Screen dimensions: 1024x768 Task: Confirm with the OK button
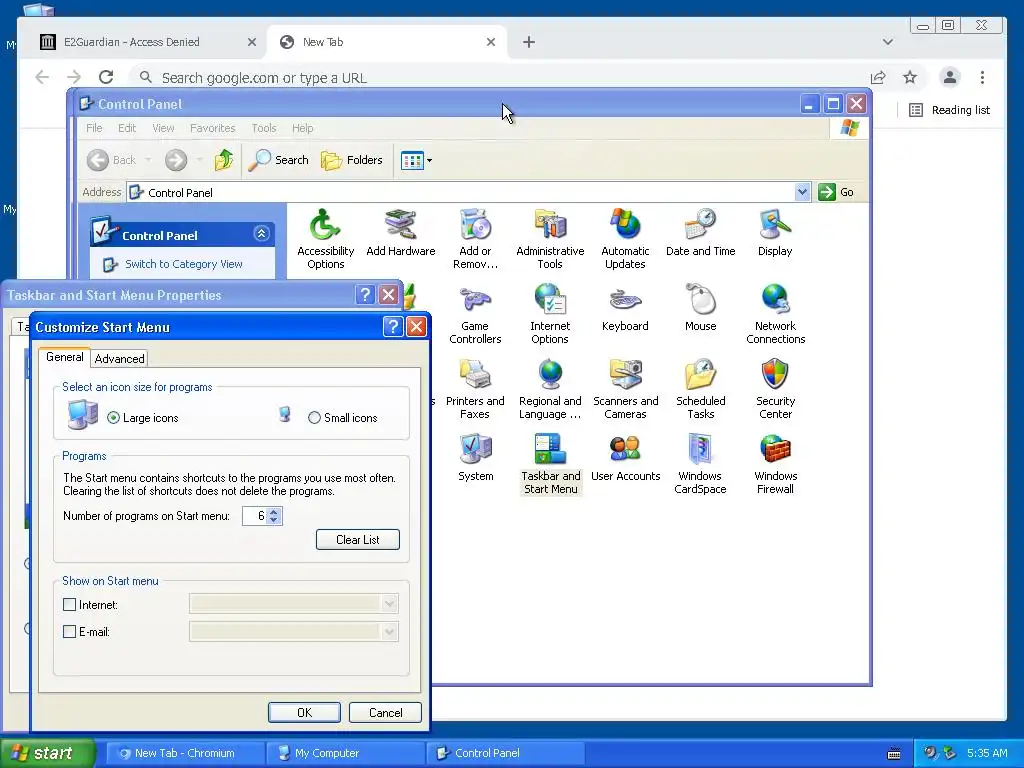[304, 712]
